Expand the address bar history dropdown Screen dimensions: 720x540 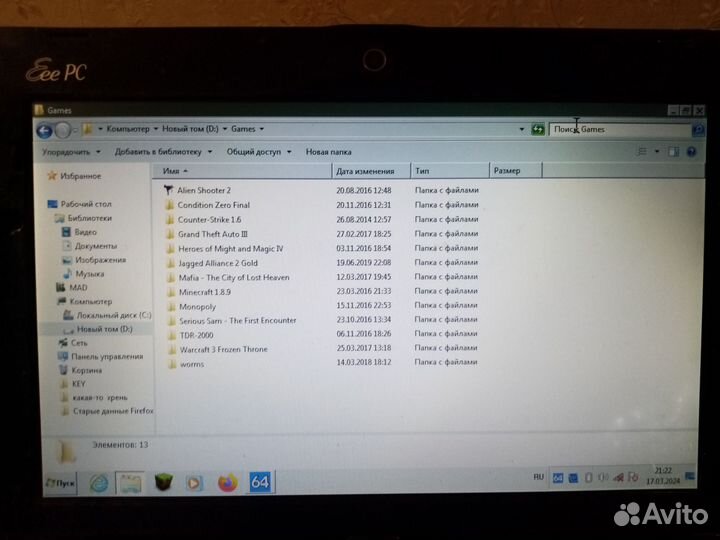(522, 129)
